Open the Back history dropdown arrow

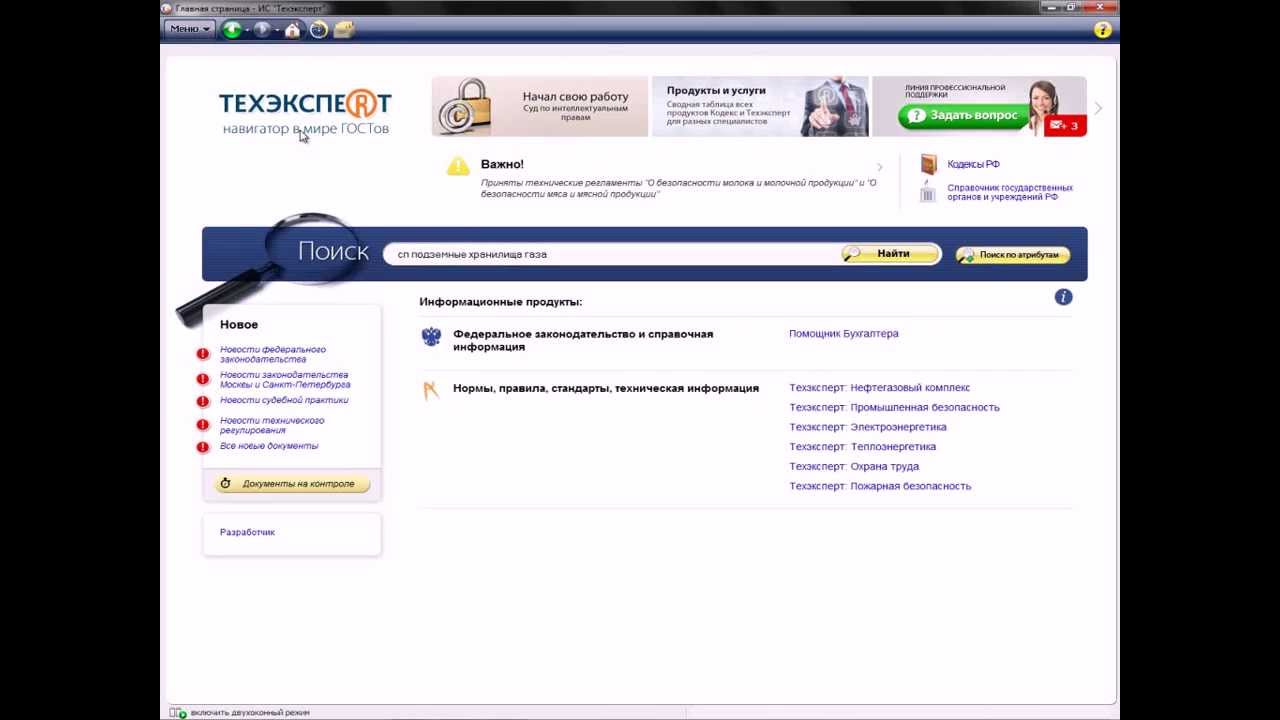[x=247, y=30]
